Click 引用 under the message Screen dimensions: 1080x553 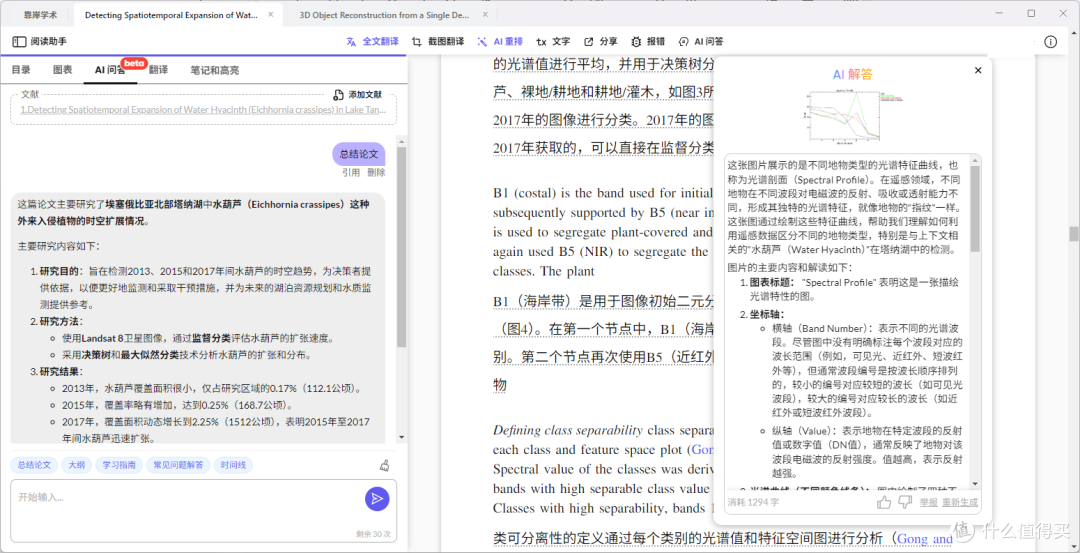pos(351,173)
